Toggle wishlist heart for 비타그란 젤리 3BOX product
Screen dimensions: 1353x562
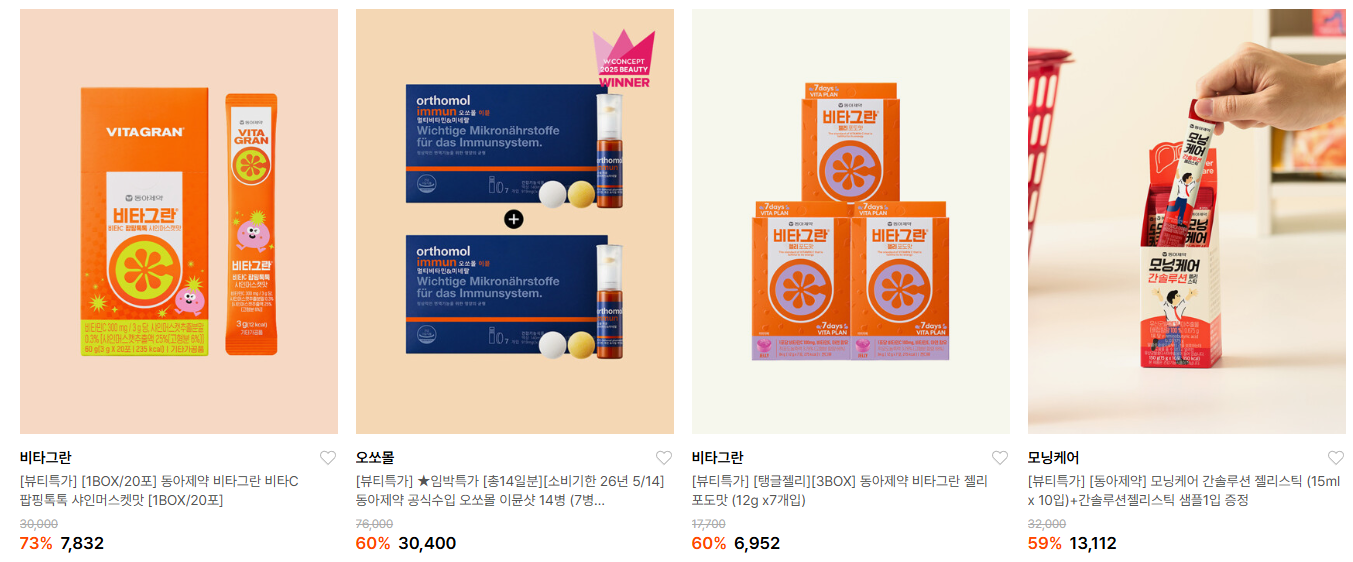click(x=1000, y=458)
